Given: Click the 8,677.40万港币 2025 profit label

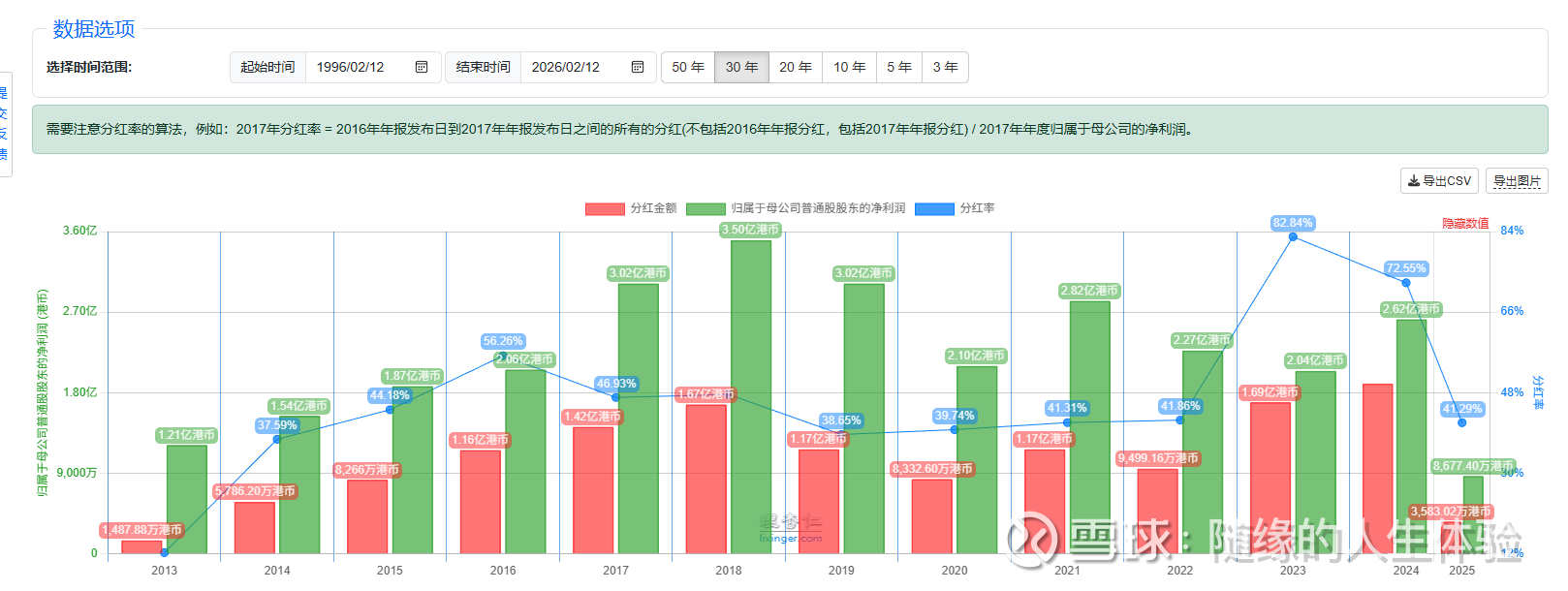Looking at the screenshot, I should click(1473, 466).
